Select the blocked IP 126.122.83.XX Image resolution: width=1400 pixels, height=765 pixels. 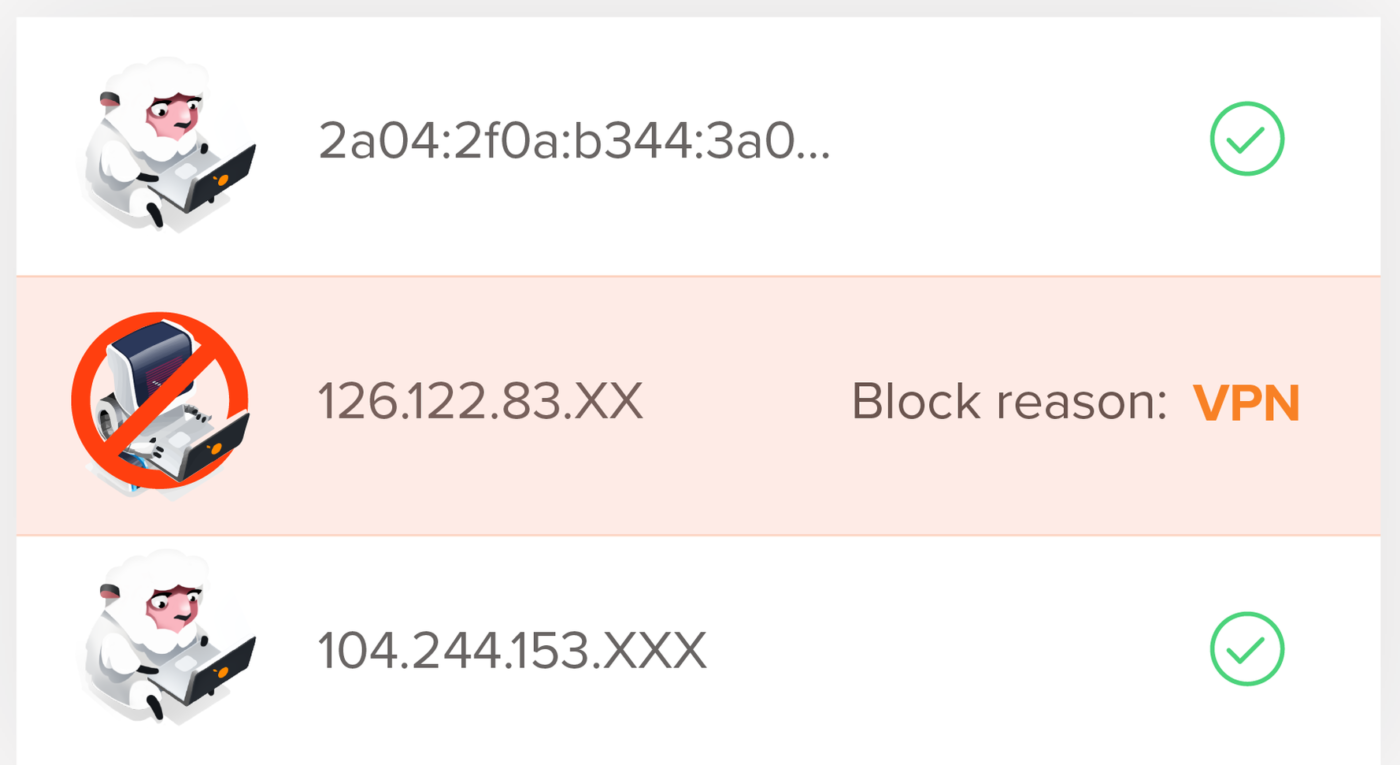(480, 402)
